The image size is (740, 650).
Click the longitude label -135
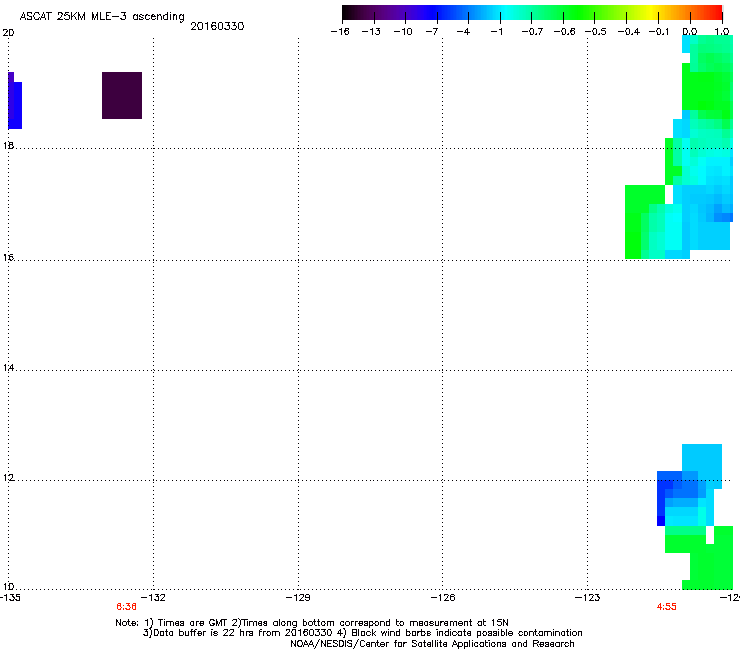[10, 598]
